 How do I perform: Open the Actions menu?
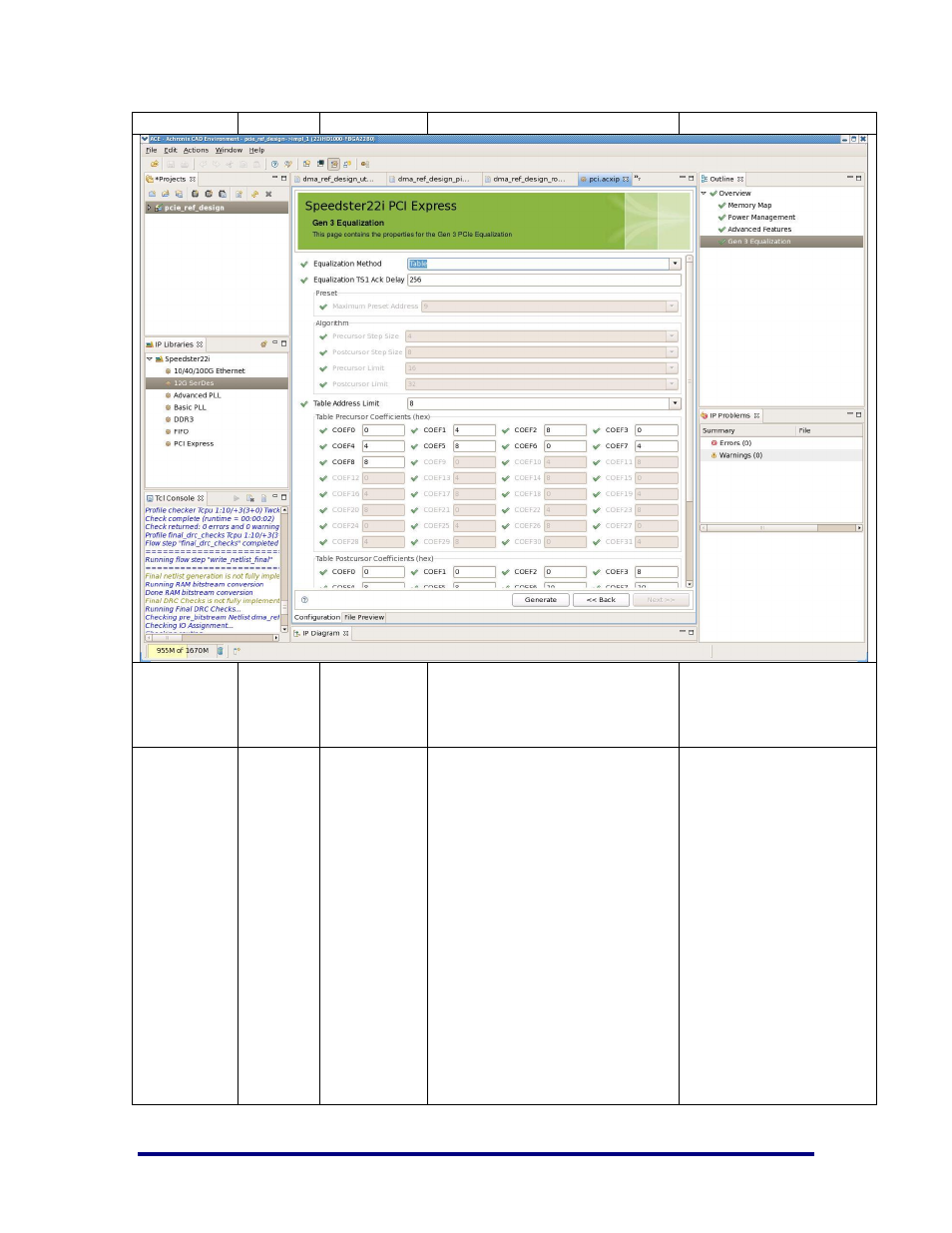coord(196,150)
